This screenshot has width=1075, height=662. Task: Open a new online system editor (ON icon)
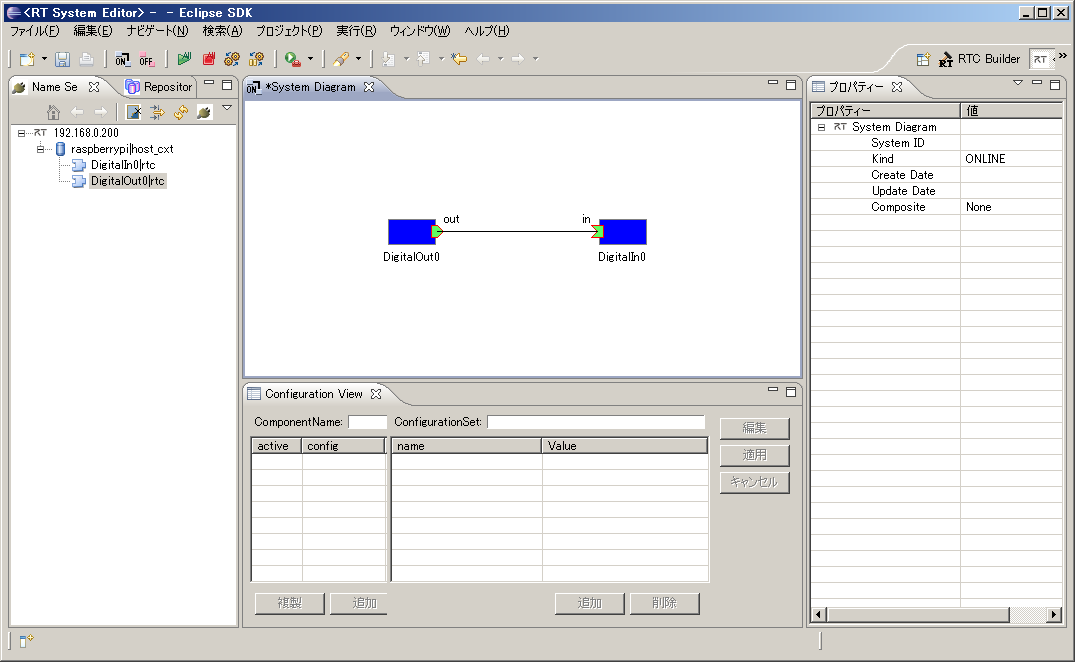click(x=122, y=60)
